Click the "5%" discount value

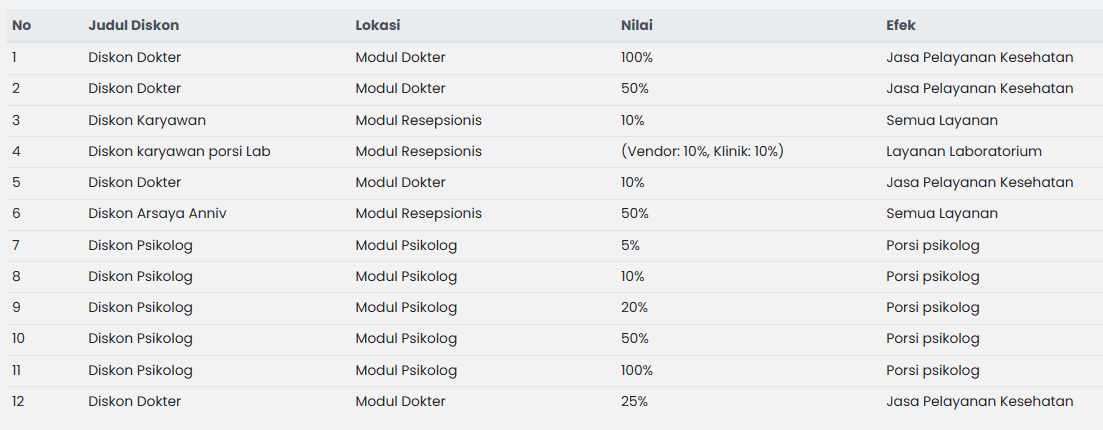[x=630, y=245]
